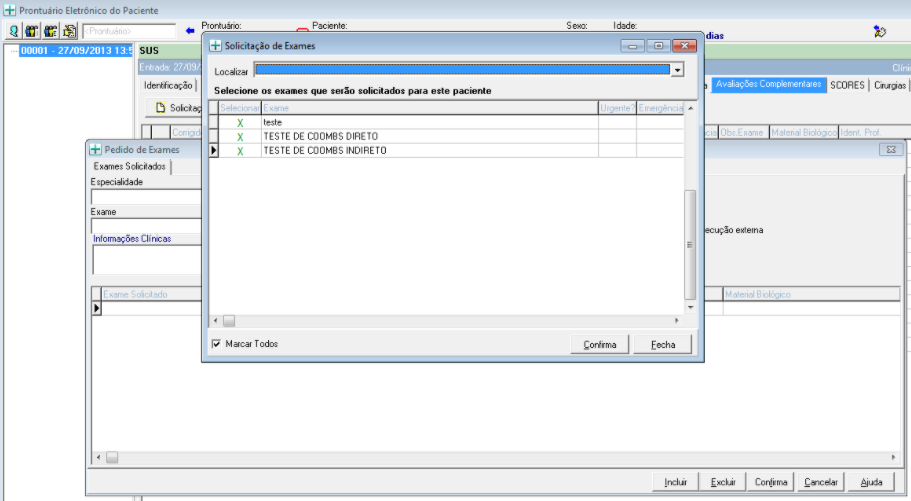The image size is (911, 501).
Task: Click the exam list horizontal scrollbar's left arrow
Action: (216, 321)
